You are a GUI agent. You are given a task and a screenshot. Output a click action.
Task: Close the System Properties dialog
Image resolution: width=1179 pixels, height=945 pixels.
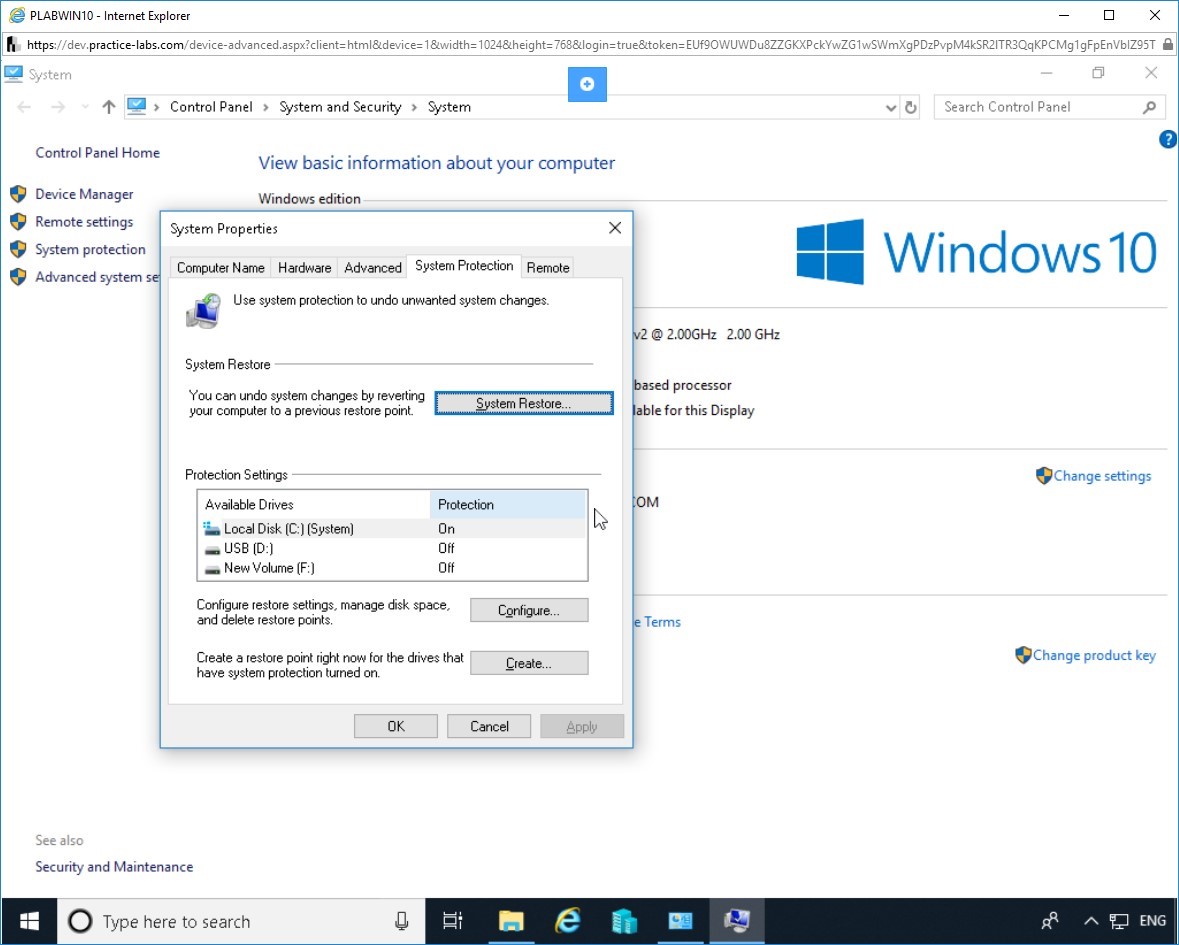[615, 228]
